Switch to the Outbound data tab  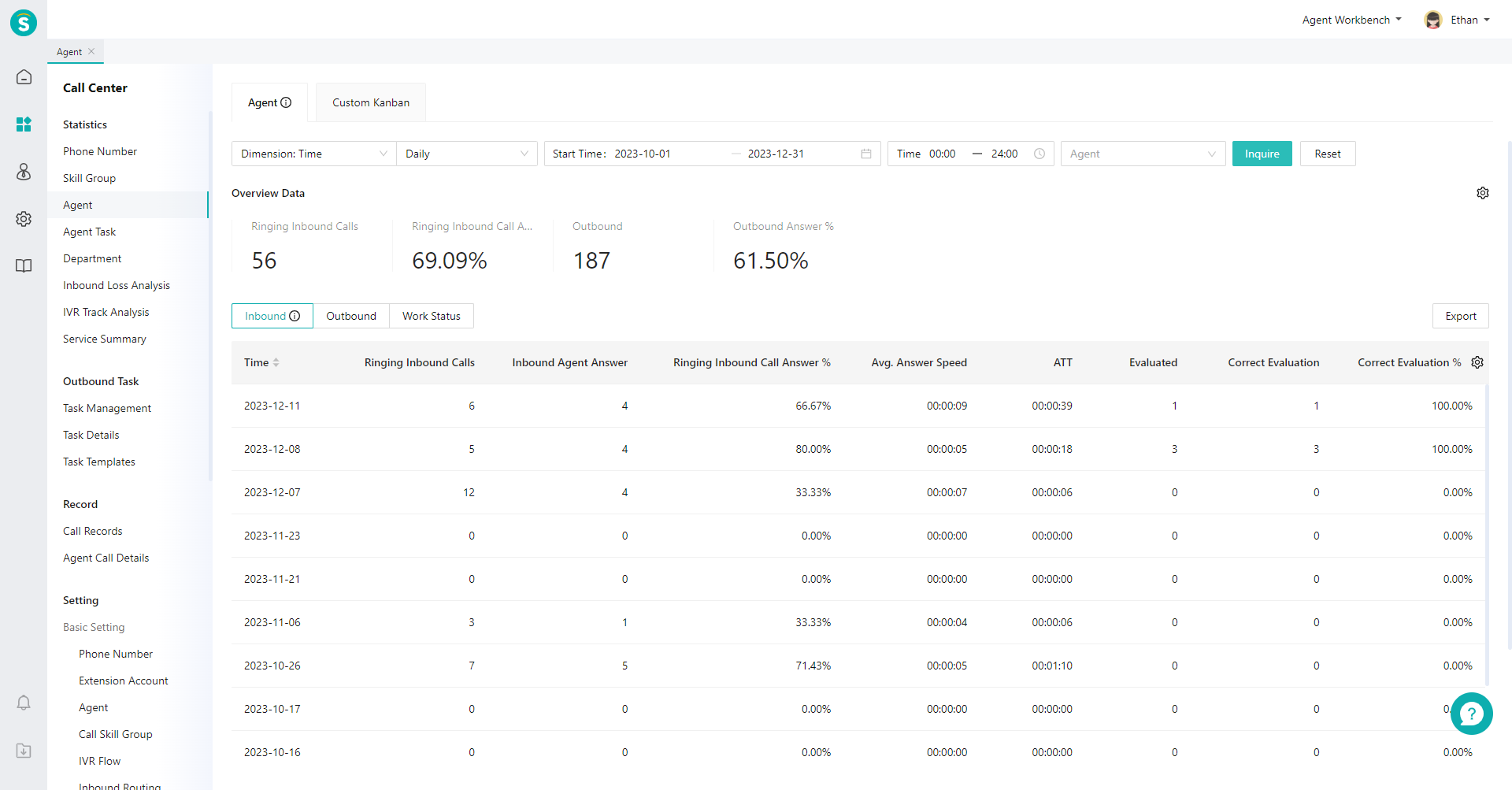tap(351, 316)
